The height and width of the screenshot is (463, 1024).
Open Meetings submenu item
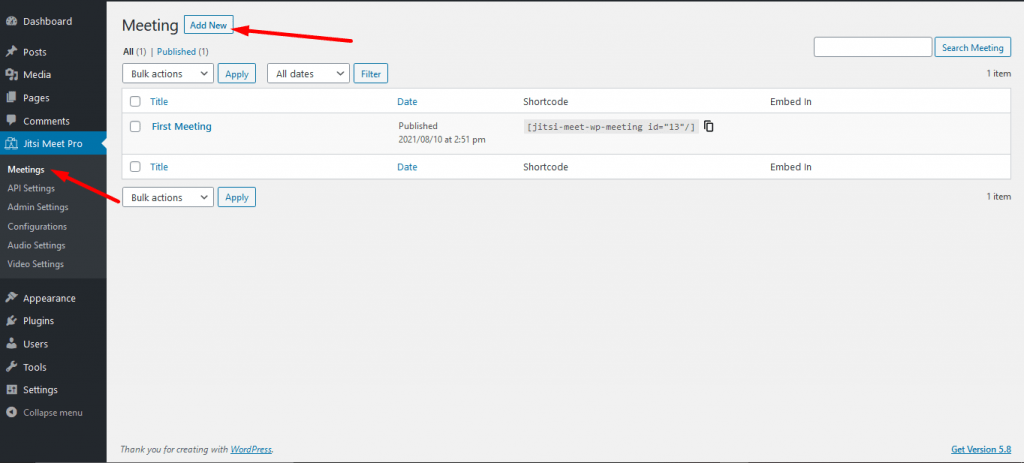26,170
